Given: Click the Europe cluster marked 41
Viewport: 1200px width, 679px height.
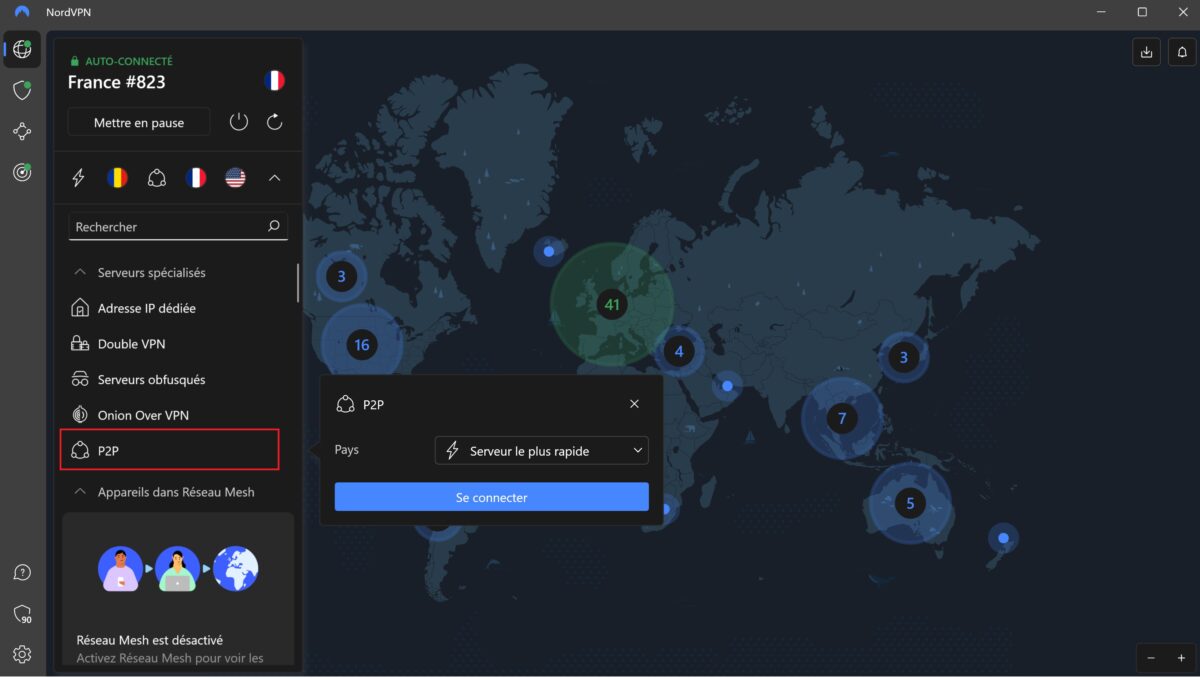Looking at the screenshot, I should pyautogui.click(x=612, y=305).
